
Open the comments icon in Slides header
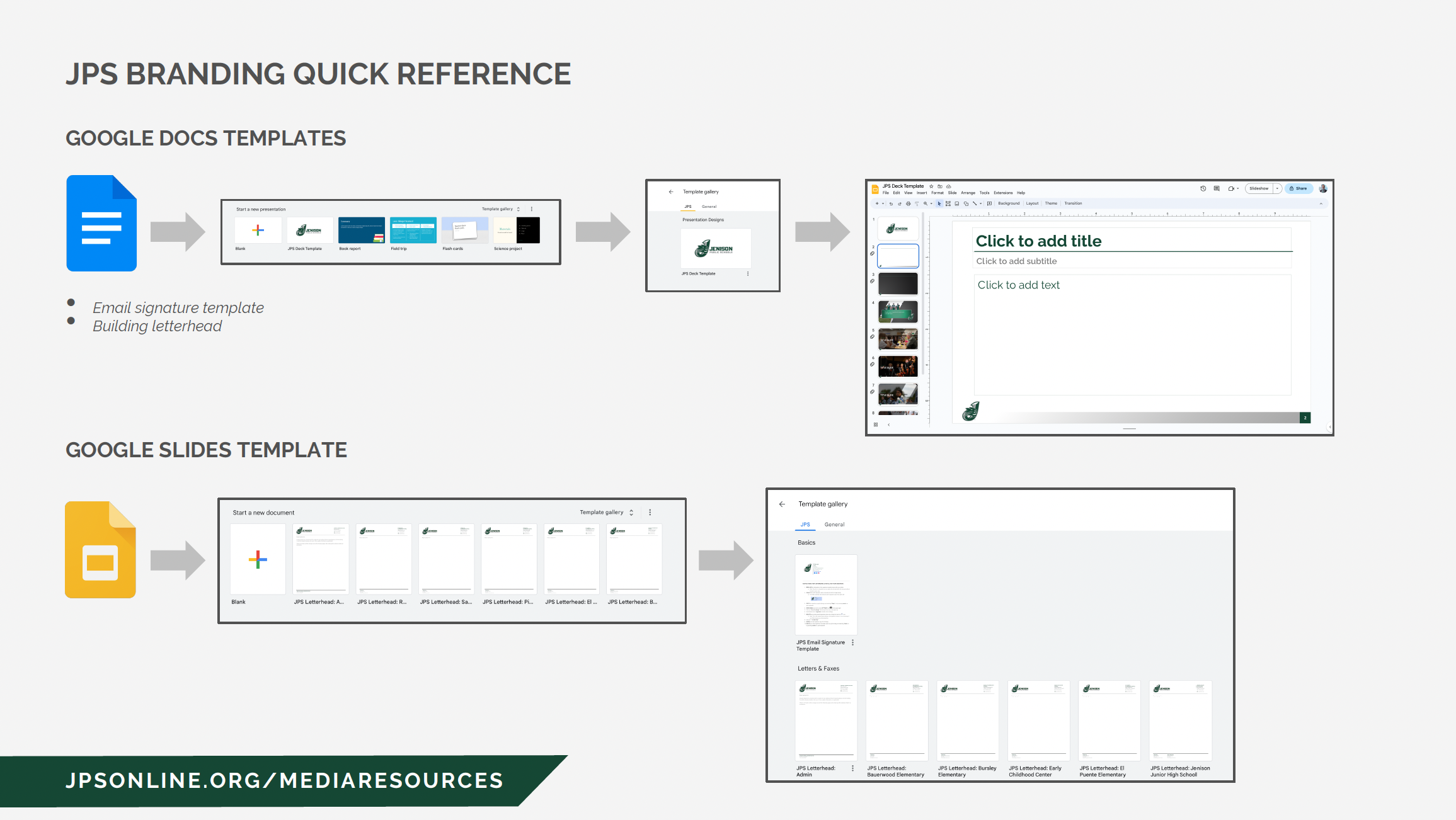[1217, 188]
